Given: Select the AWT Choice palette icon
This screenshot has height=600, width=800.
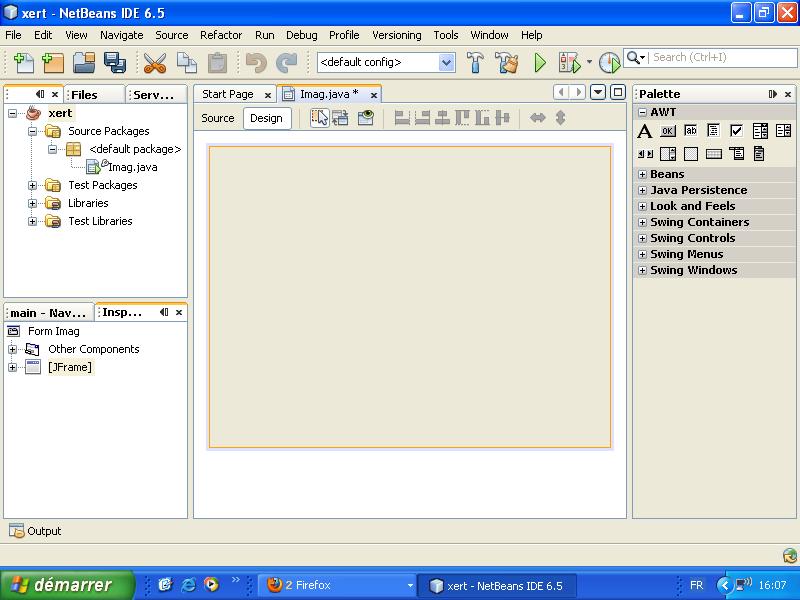Looking at the screenshot, I should (760, 131).
